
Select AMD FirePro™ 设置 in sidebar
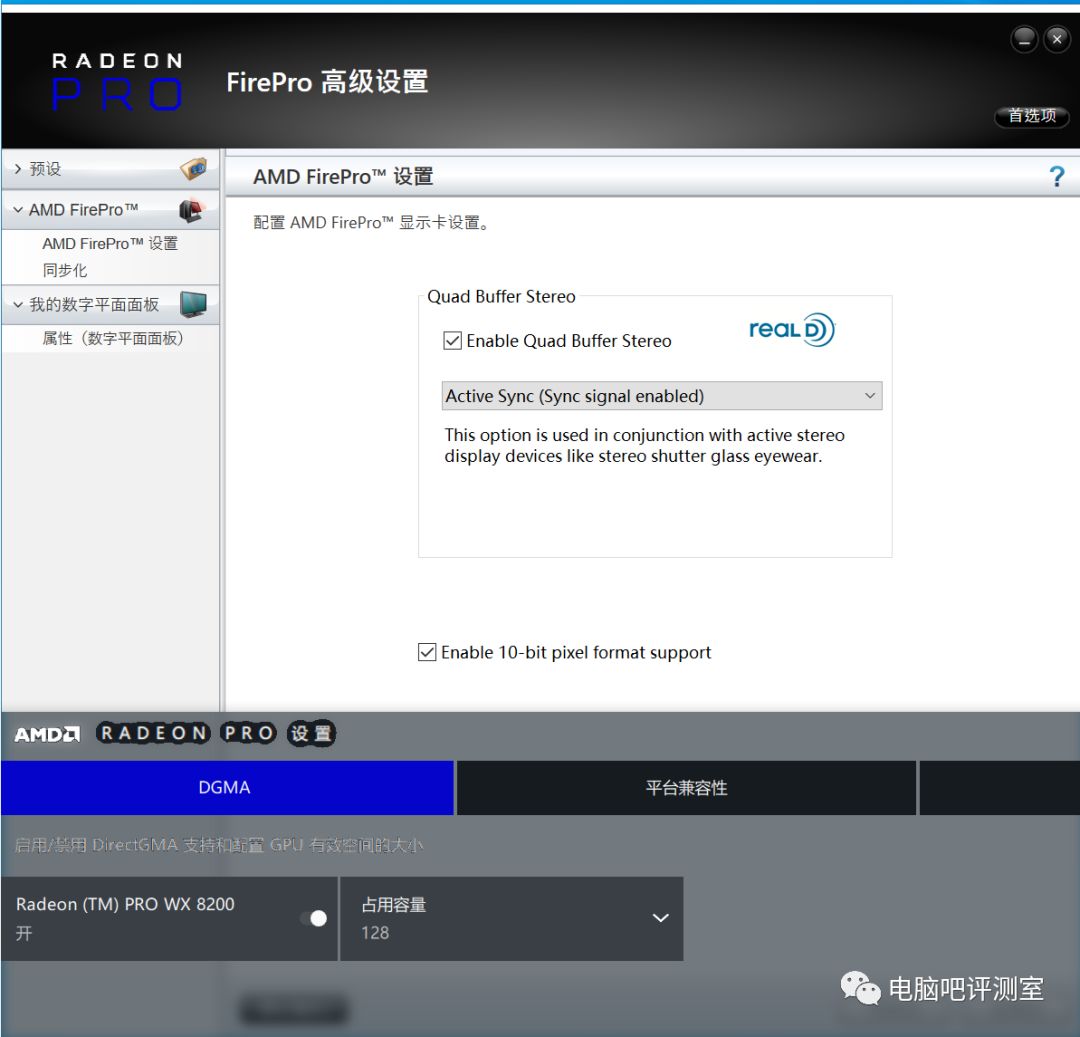pos(110,243)
